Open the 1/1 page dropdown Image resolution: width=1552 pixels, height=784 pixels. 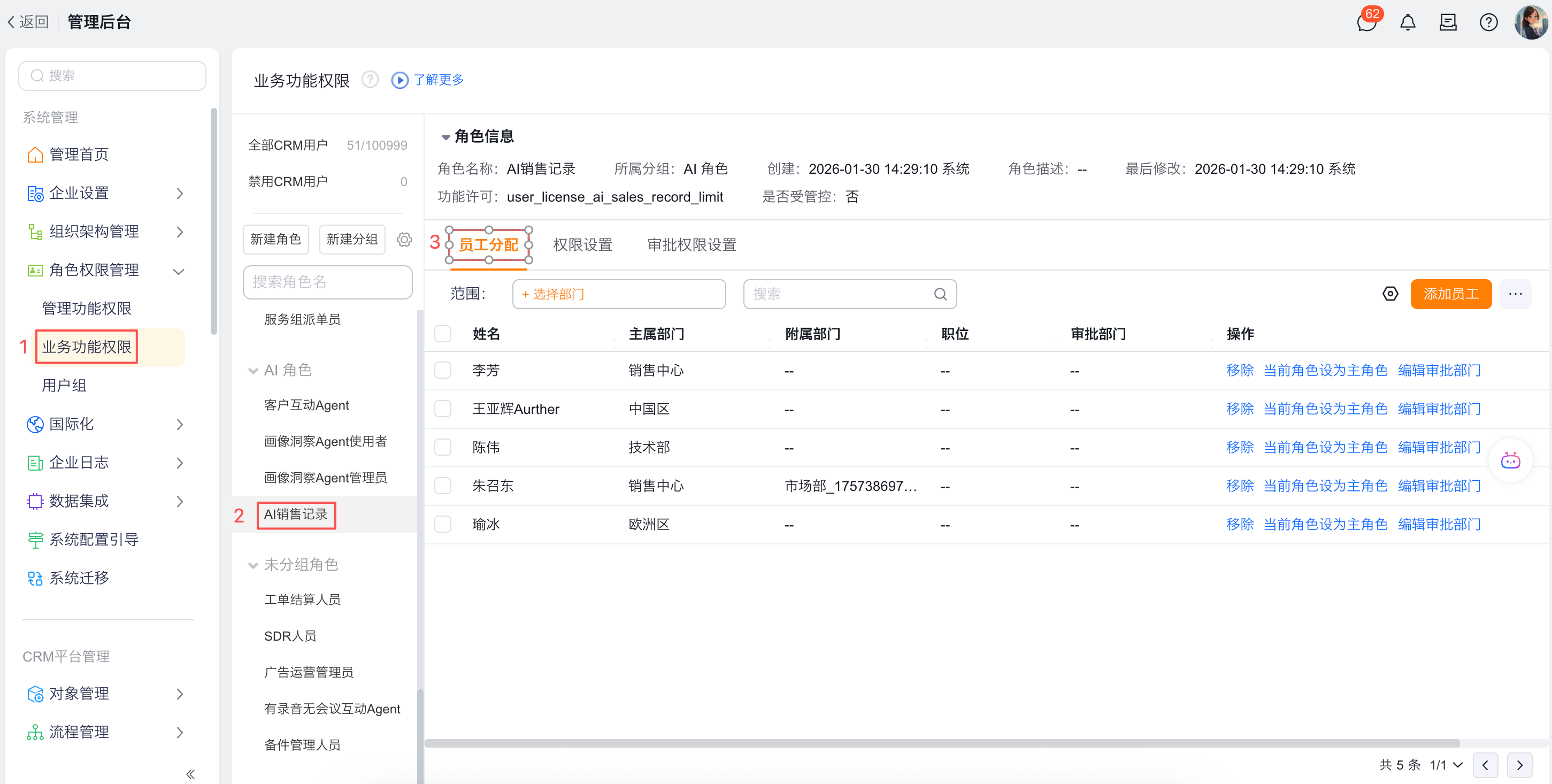[x=1446, y=765]
